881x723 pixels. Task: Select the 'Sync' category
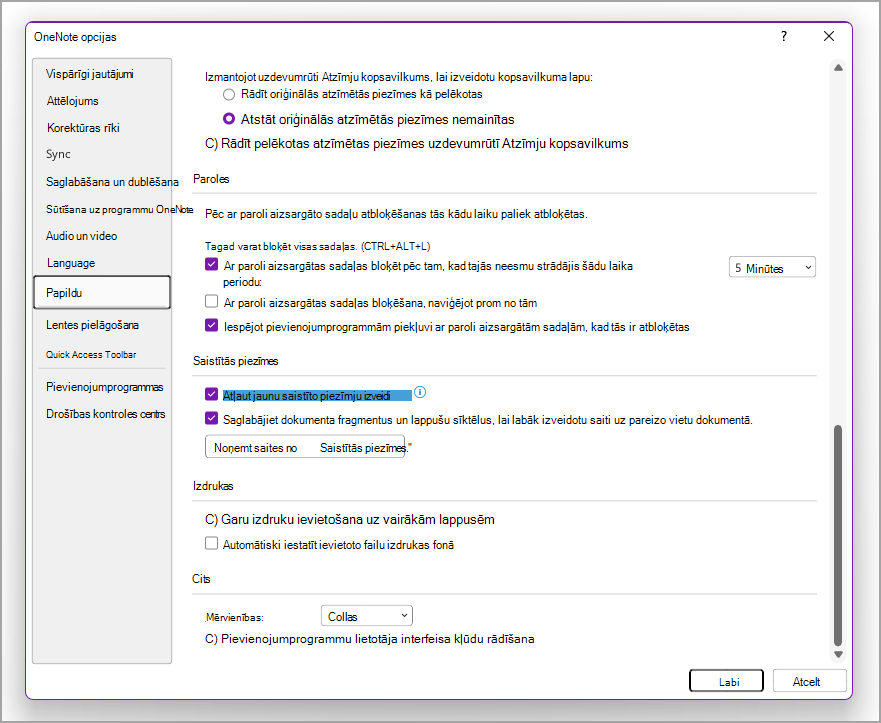(58, 154)
